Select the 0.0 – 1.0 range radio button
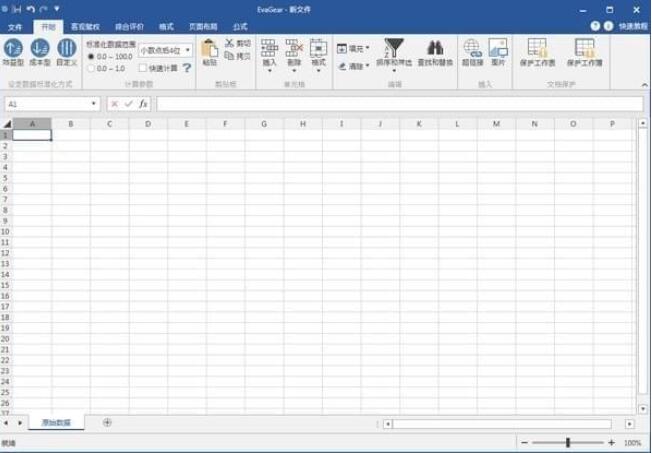This screenshot has height=453, width=652. pos(91,68)
